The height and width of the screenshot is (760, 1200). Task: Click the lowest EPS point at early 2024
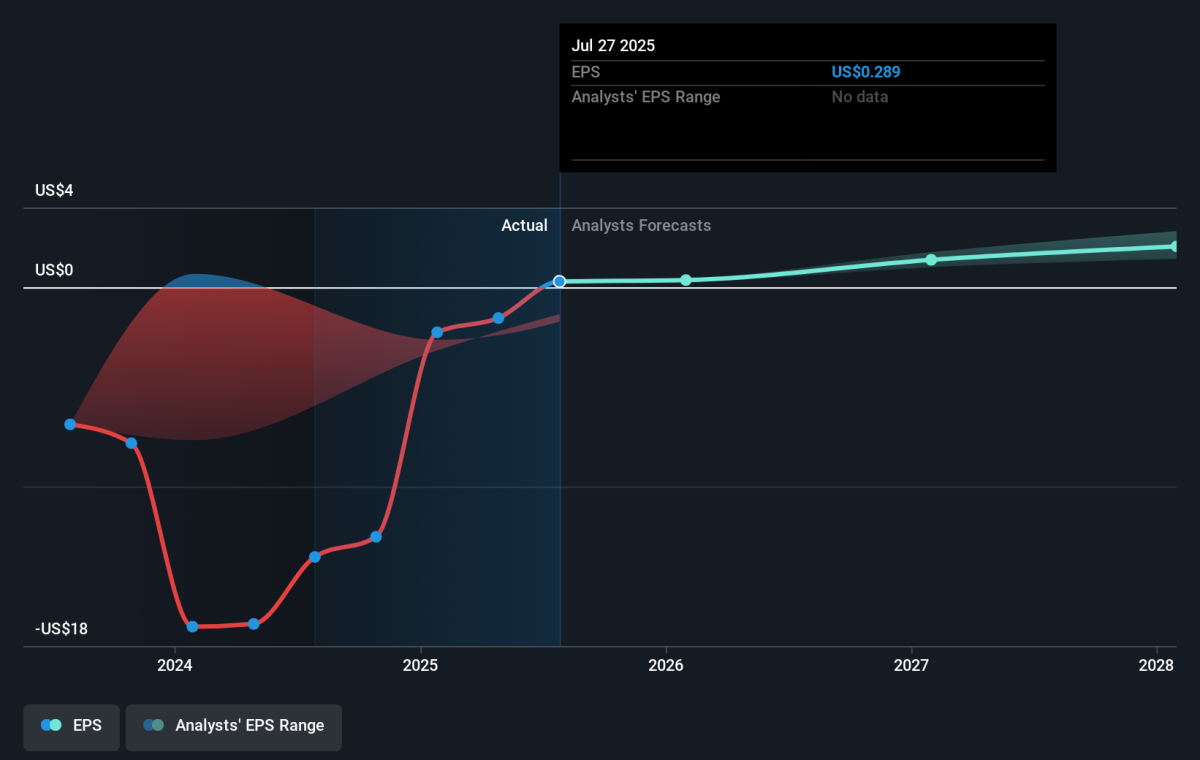tap(192, 627)
